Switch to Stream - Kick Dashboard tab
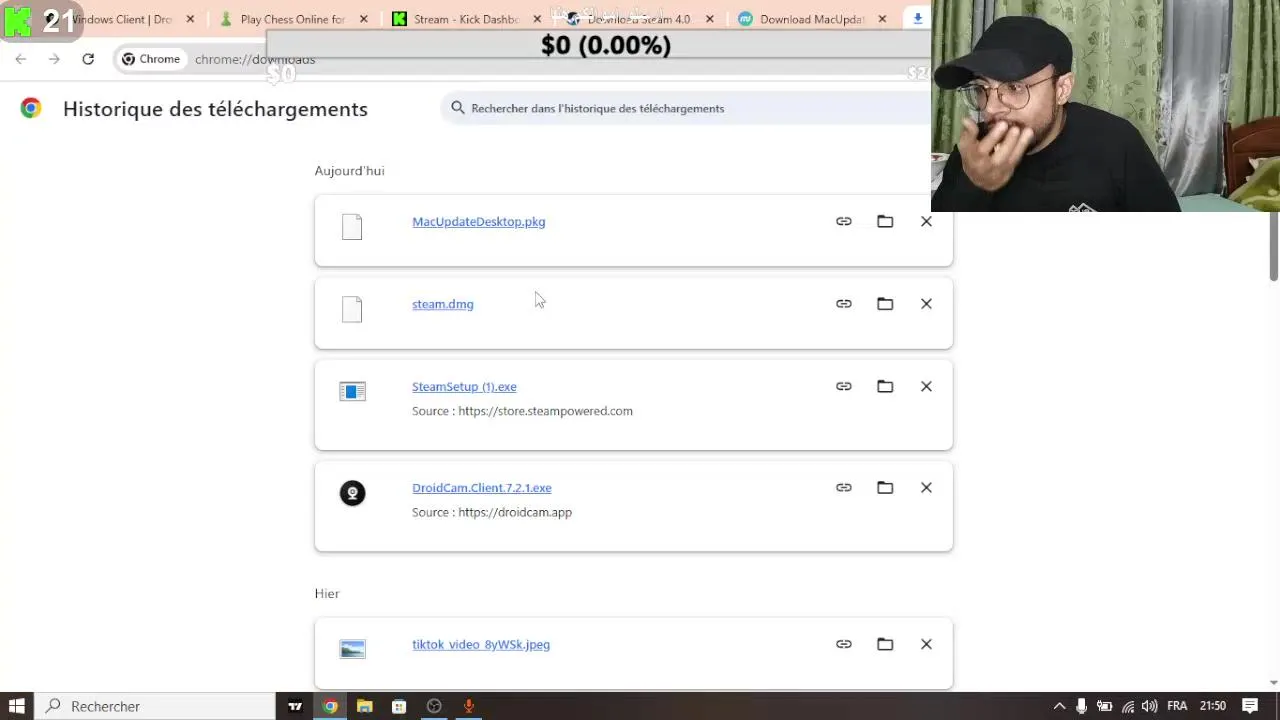Viewport: 1280px width, 720px height. tap(466, 19)
